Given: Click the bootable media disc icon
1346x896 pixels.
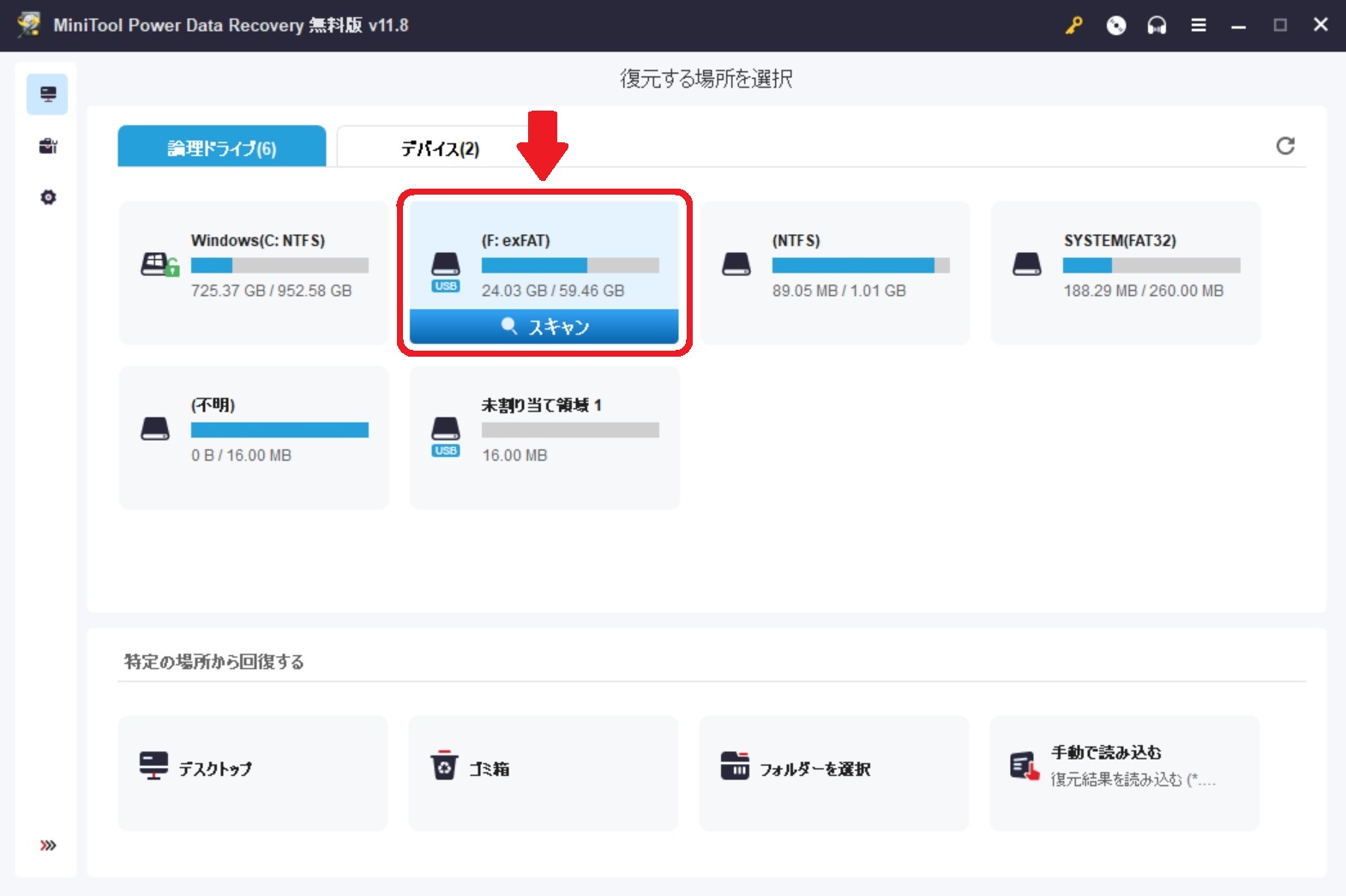Looking at the screenshot, I should 1115,26.
